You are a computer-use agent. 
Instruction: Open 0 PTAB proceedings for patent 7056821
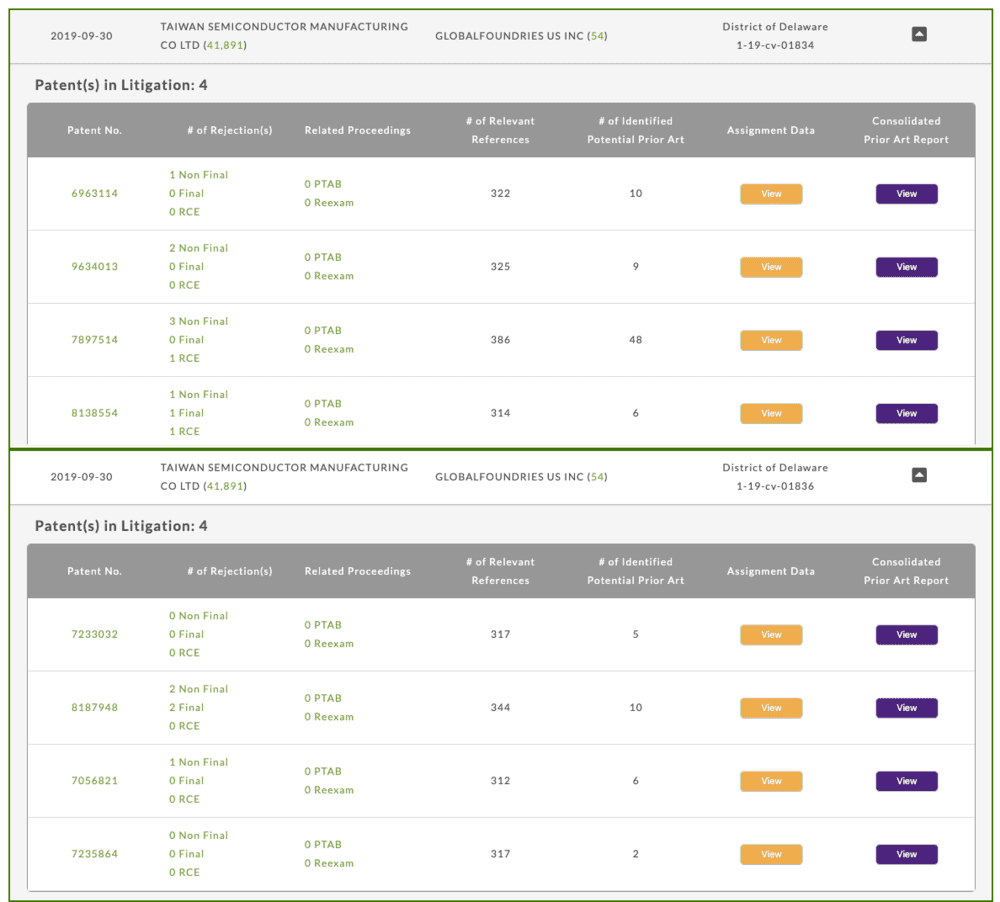pos(323,771)
